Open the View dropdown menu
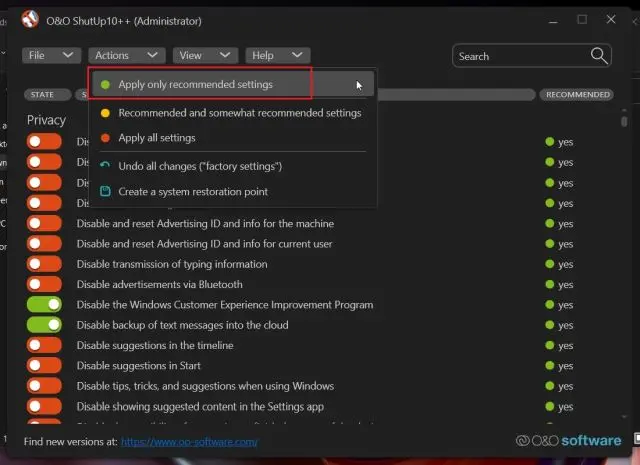Image resolution: width=640 pixels, height=465 pixels. click(x=205, y=55)
